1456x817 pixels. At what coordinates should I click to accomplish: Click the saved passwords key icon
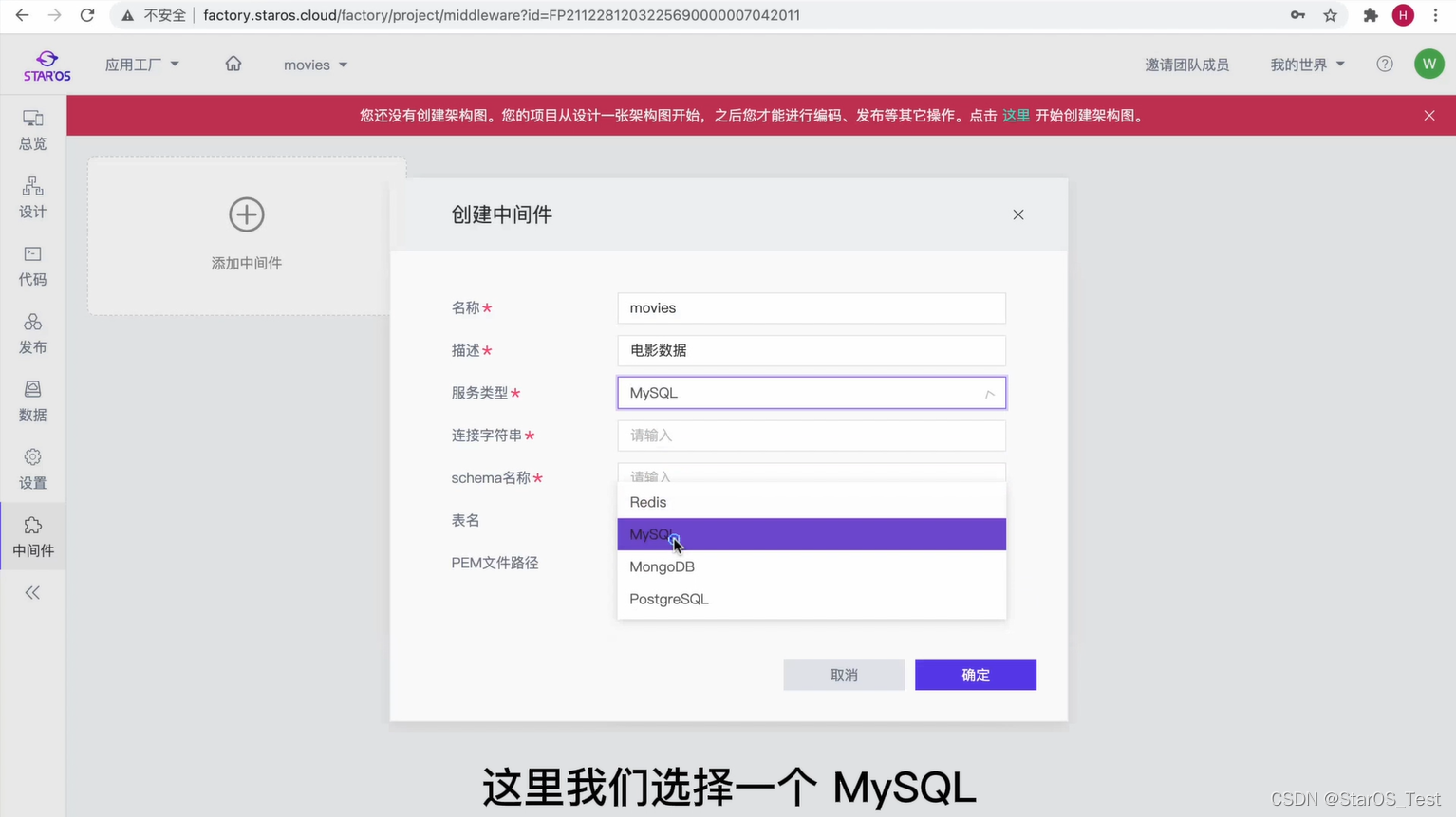click(1297, 15)
